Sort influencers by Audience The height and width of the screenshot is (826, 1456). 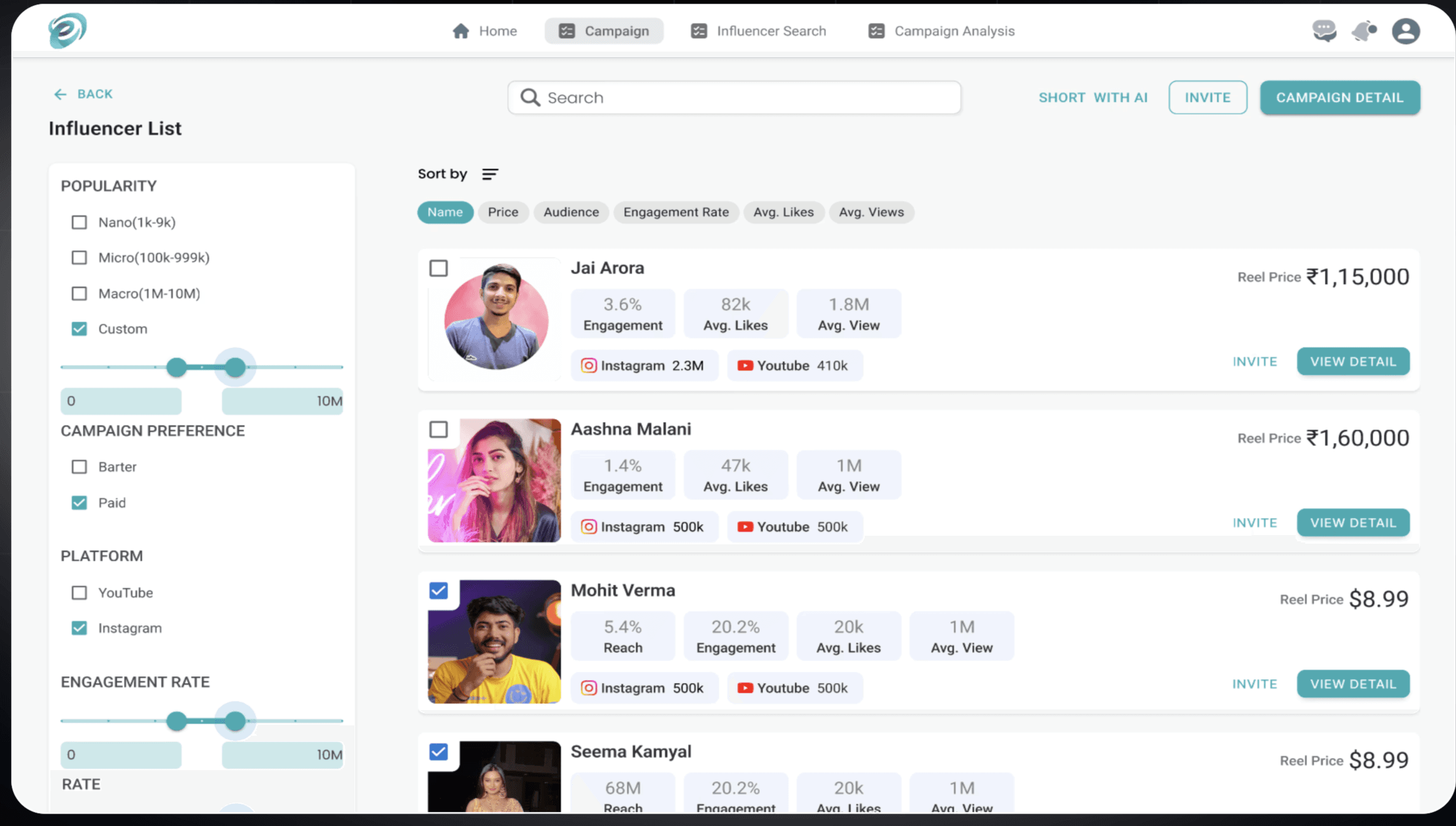click(571, 212)
